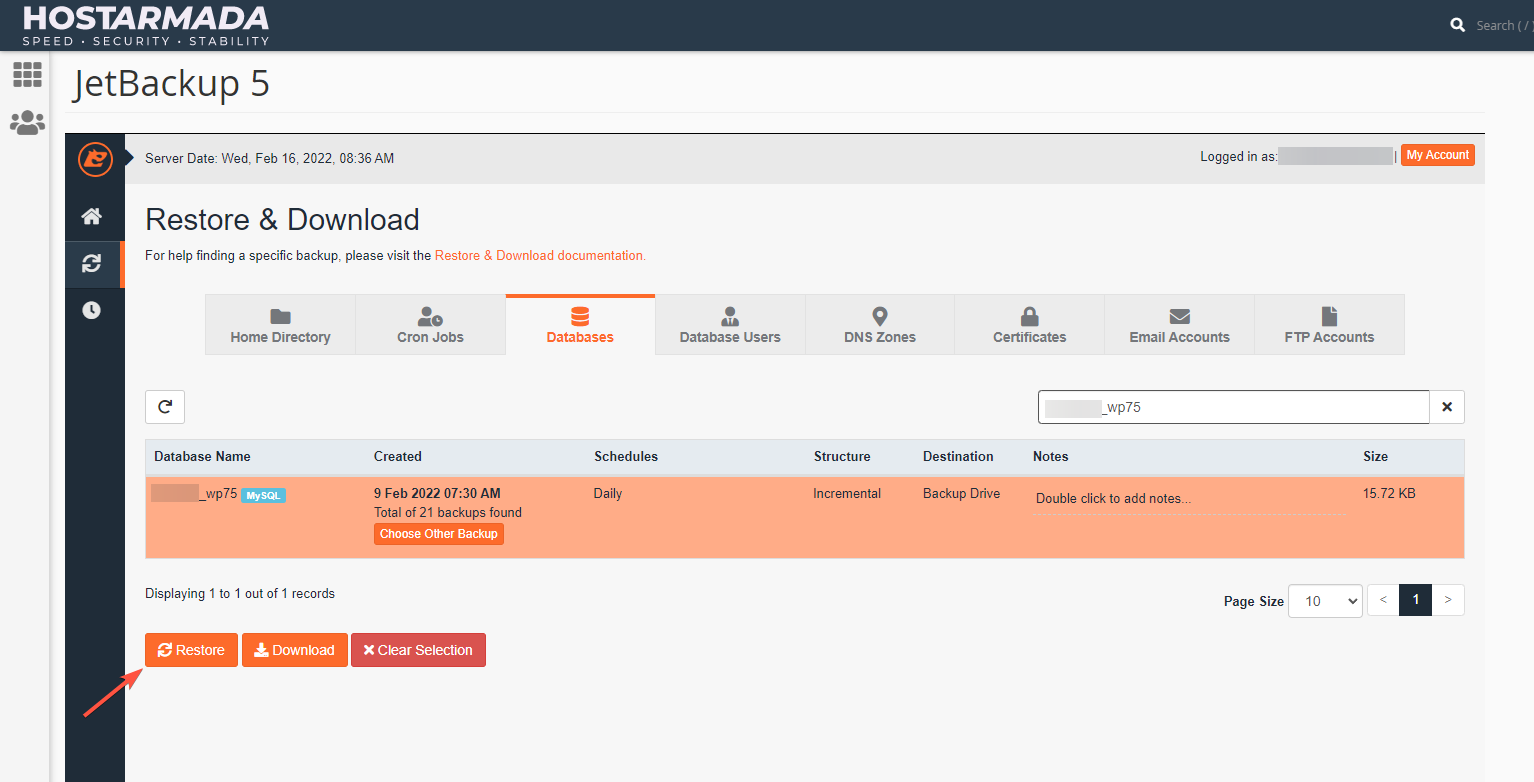Image resolution: width=1534 pixels, height=782 pixels.
Task: Click the JetBackup logo icon in sidebar
Action: click(95, 159)
